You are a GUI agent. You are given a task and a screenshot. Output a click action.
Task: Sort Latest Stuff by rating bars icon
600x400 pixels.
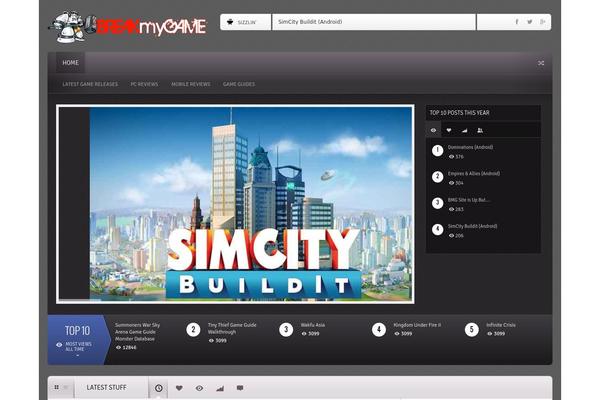(220, 388)
